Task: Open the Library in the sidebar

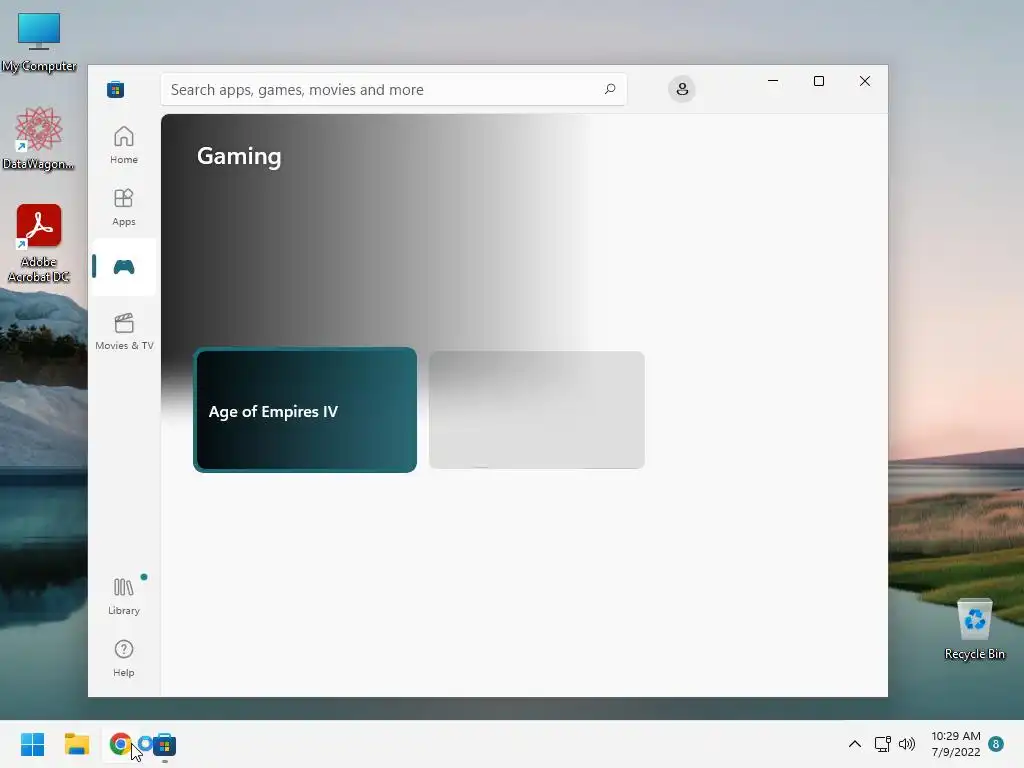Action: (123, 596)
